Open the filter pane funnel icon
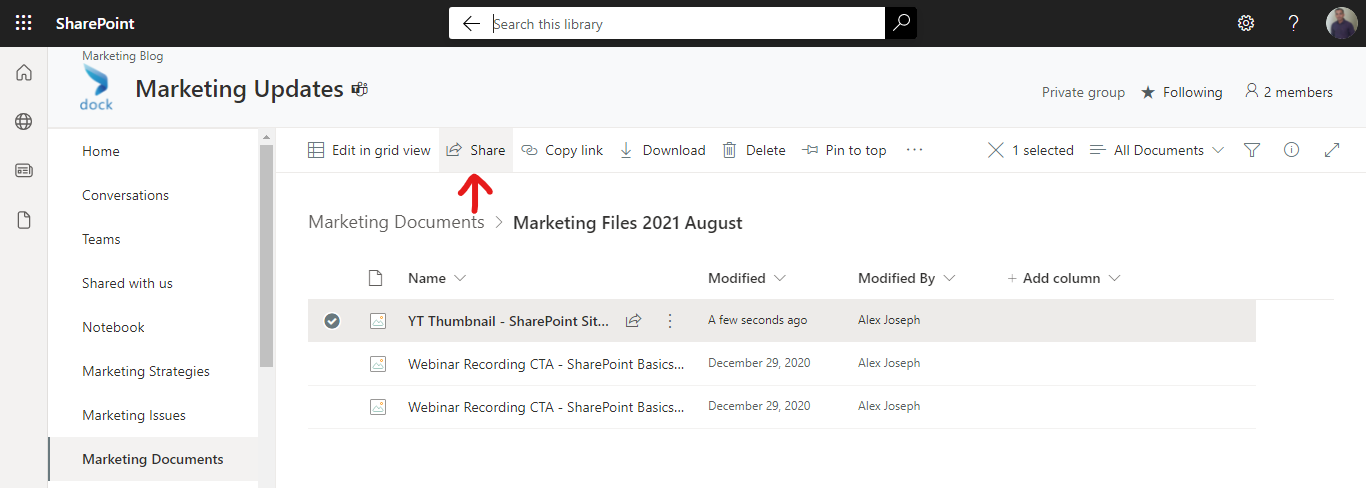 click(1252, 150)
